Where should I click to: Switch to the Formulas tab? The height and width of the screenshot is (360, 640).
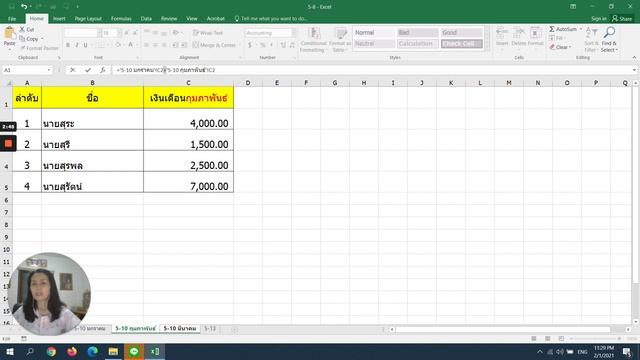click(x=121, y=19)
